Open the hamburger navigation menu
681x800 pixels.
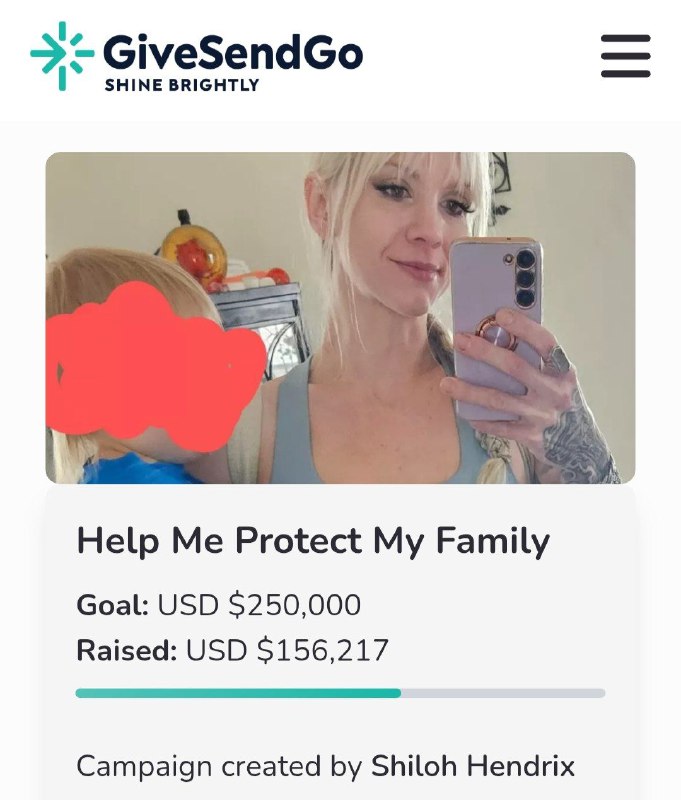point(625,56)
